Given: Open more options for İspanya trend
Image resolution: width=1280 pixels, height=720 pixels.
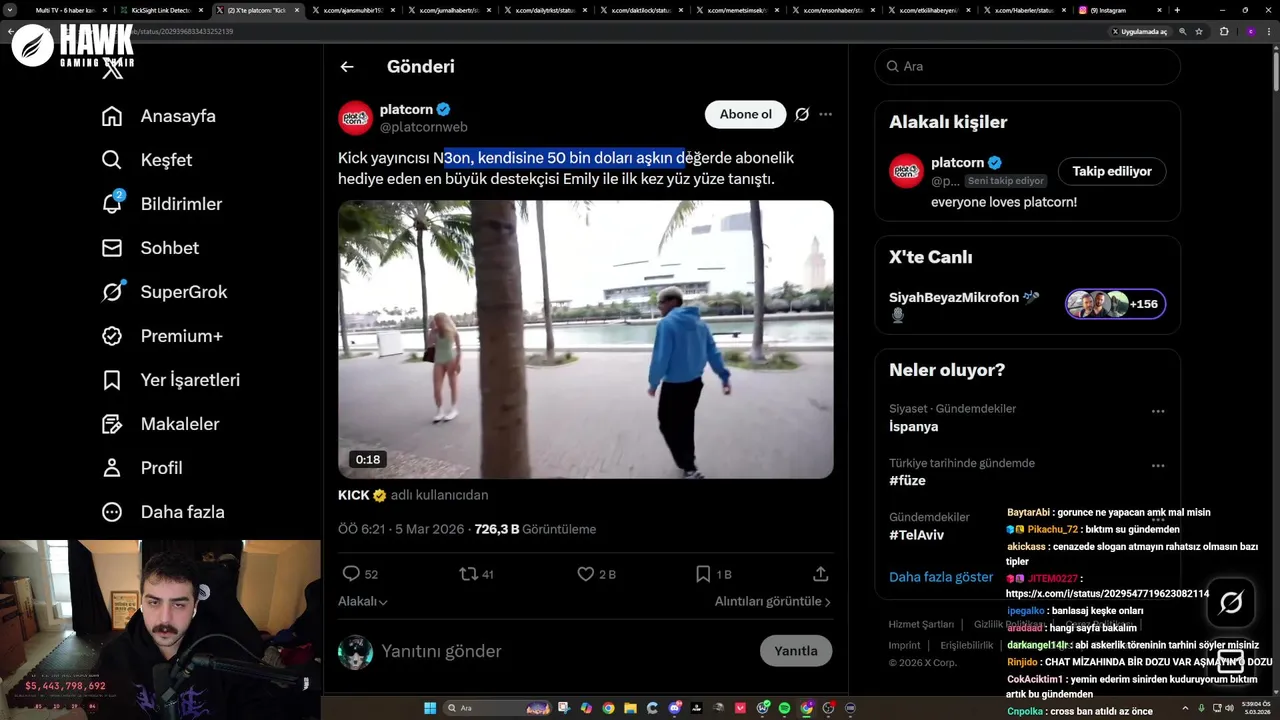Looking at the screenshot, I should (1158, 411).
